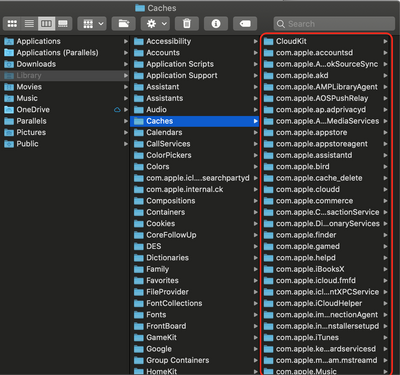Select the CloudKit cache folder icon
This screenshot has height=375, width=400.
point(268,41)
